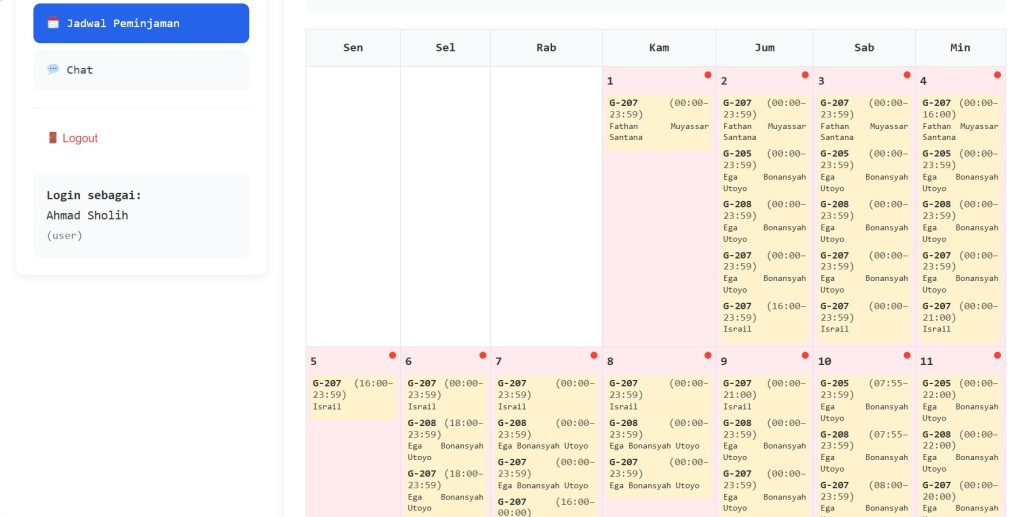Screen dimensions: 1024x517
Task: Select the Sab column header
Action: tap(864, 48)
